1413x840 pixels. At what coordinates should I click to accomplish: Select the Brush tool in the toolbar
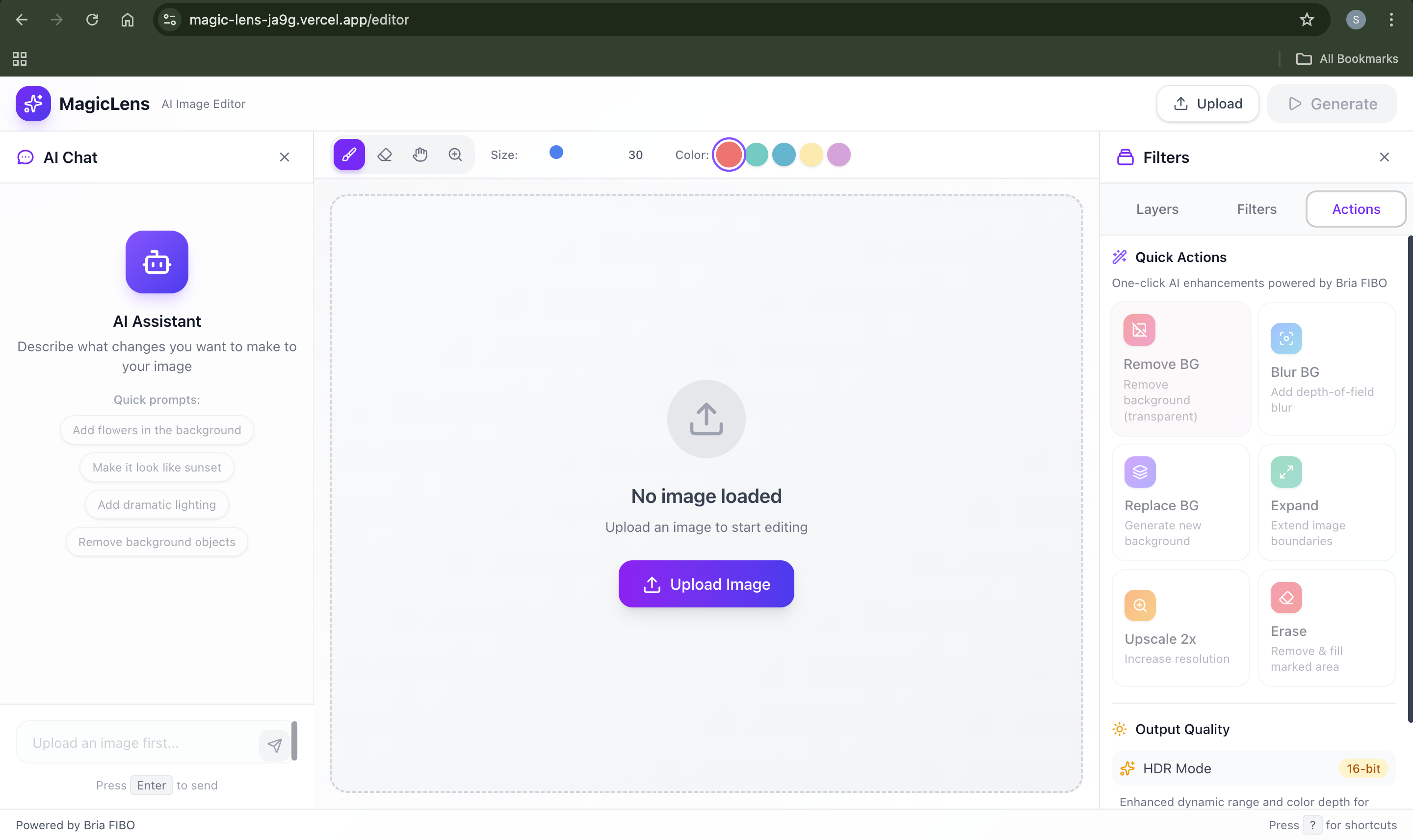(x=349, y=155)
